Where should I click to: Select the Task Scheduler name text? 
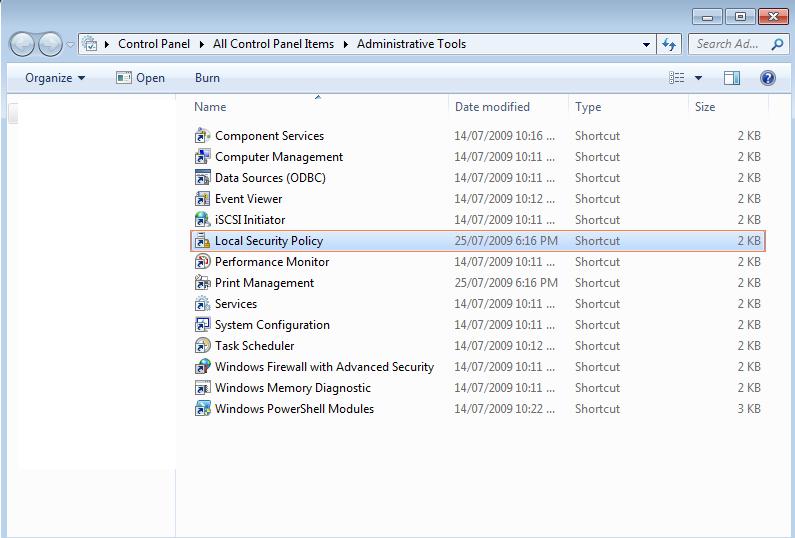tap(255, 346)
